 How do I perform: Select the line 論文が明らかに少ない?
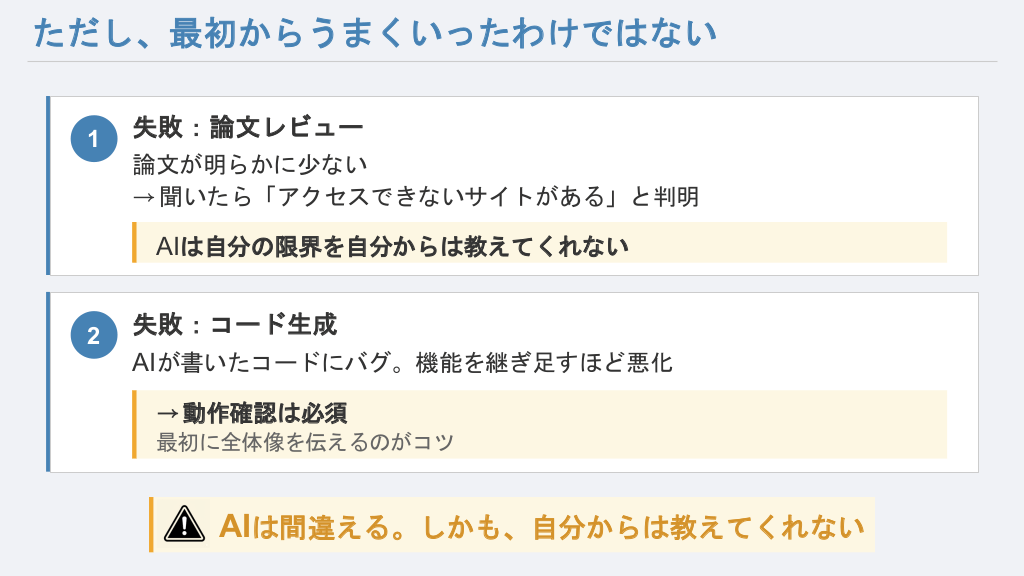250,164
